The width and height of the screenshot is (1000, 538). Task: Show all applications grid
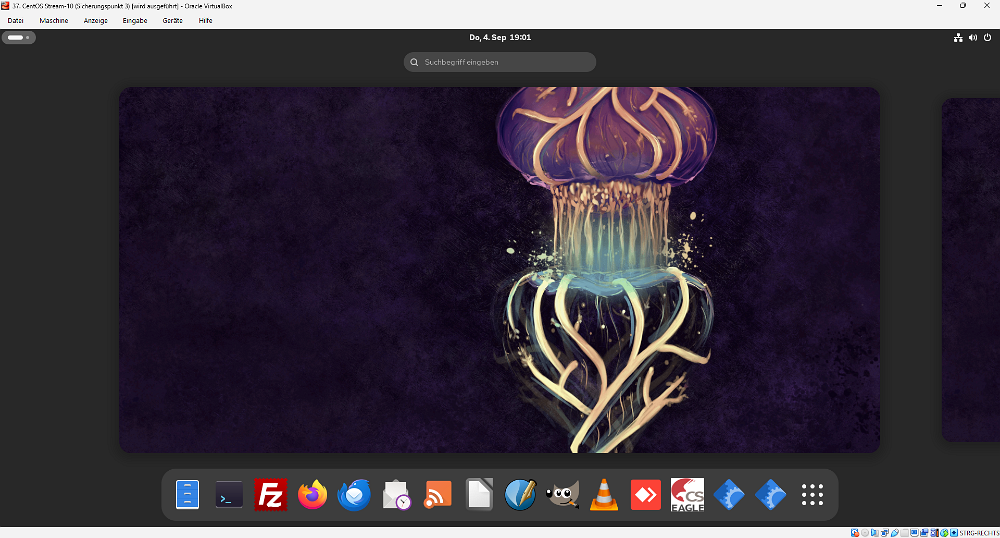pos(812,495)
